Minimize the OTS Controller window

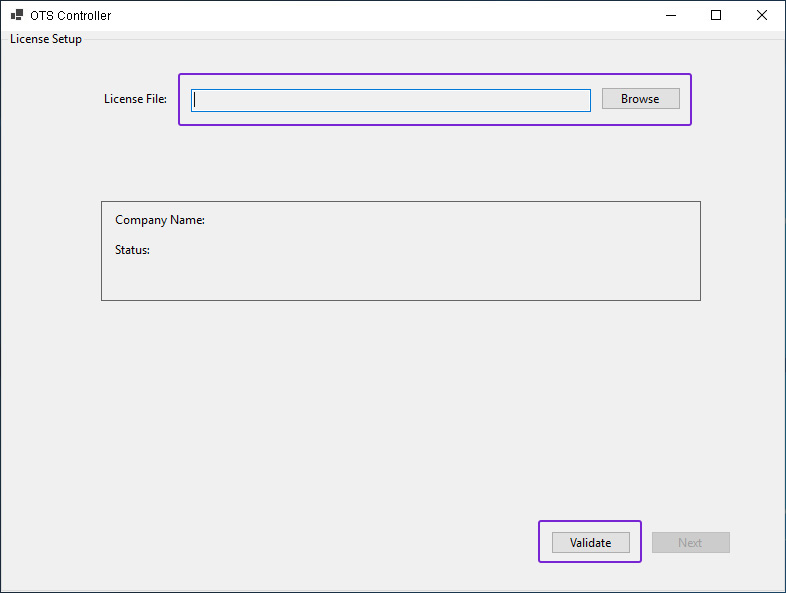[x=670, y=15]
